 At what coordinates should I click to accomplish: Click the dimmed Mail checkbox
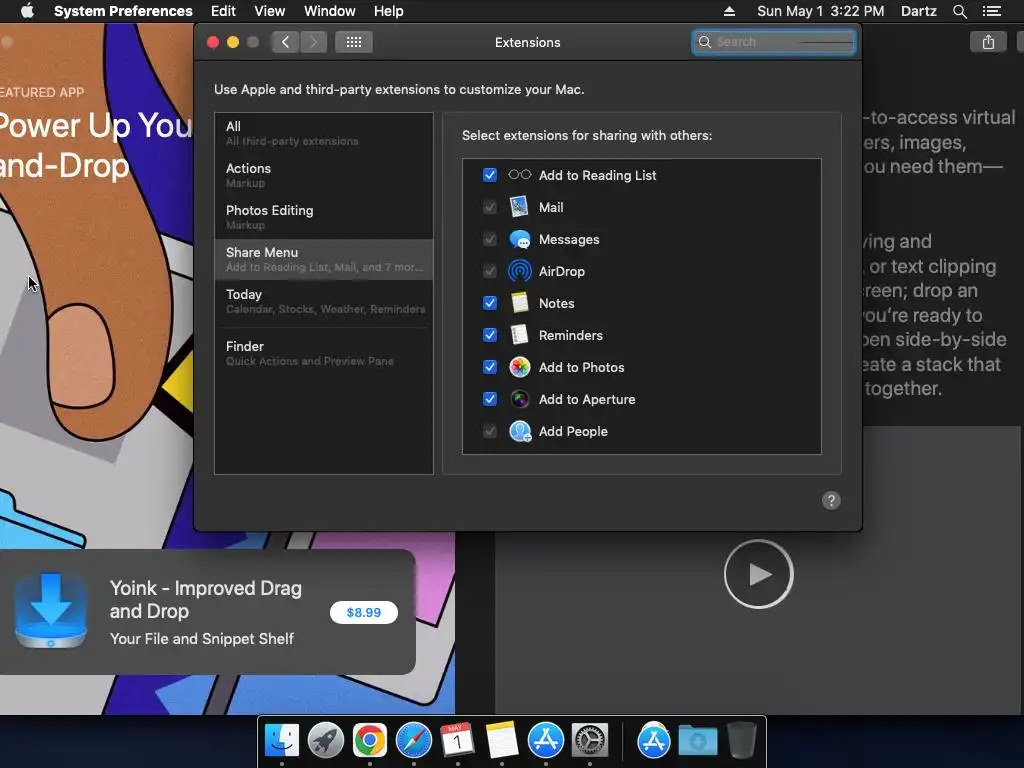click(x=490, y=207)
